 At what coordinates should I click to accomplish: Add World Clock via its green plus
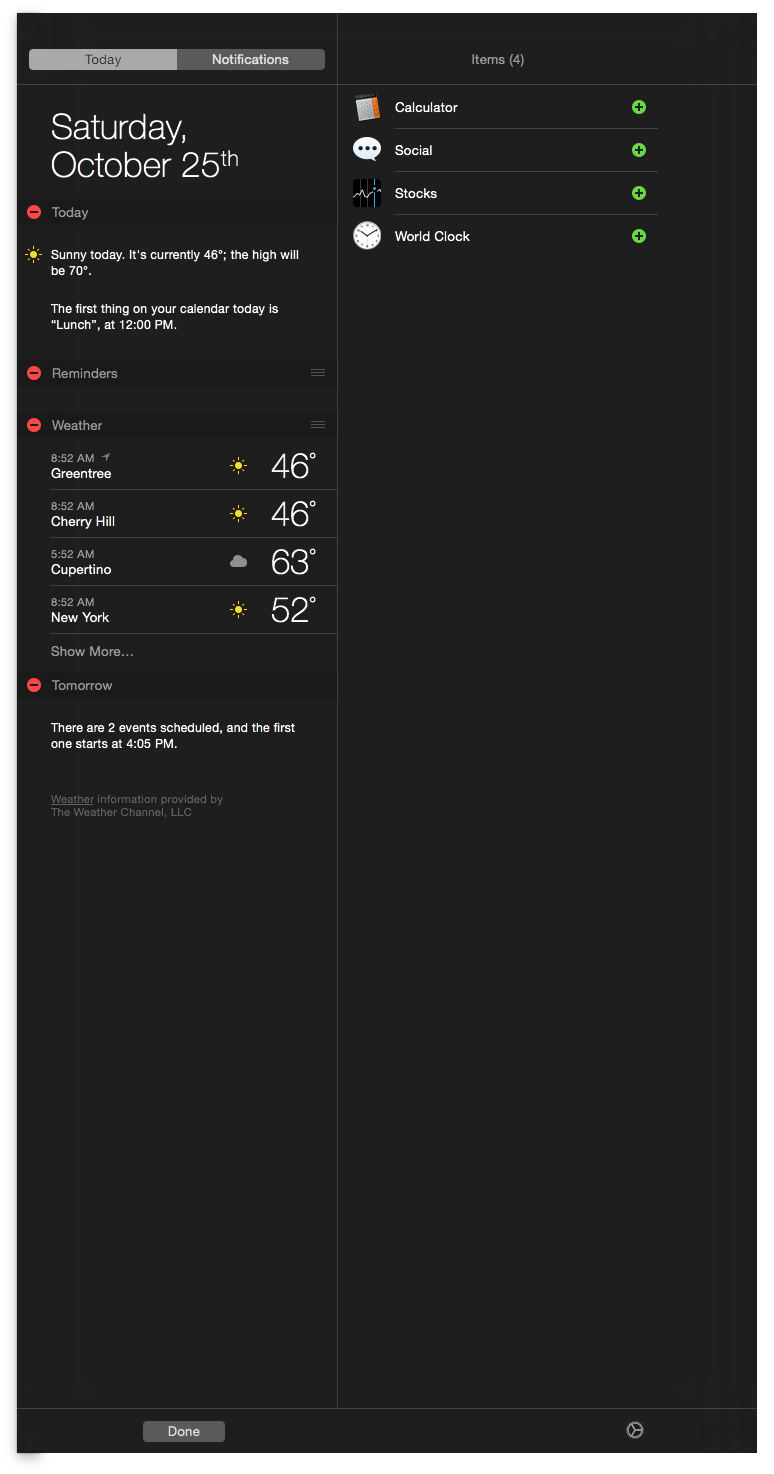tap(639, 236)
